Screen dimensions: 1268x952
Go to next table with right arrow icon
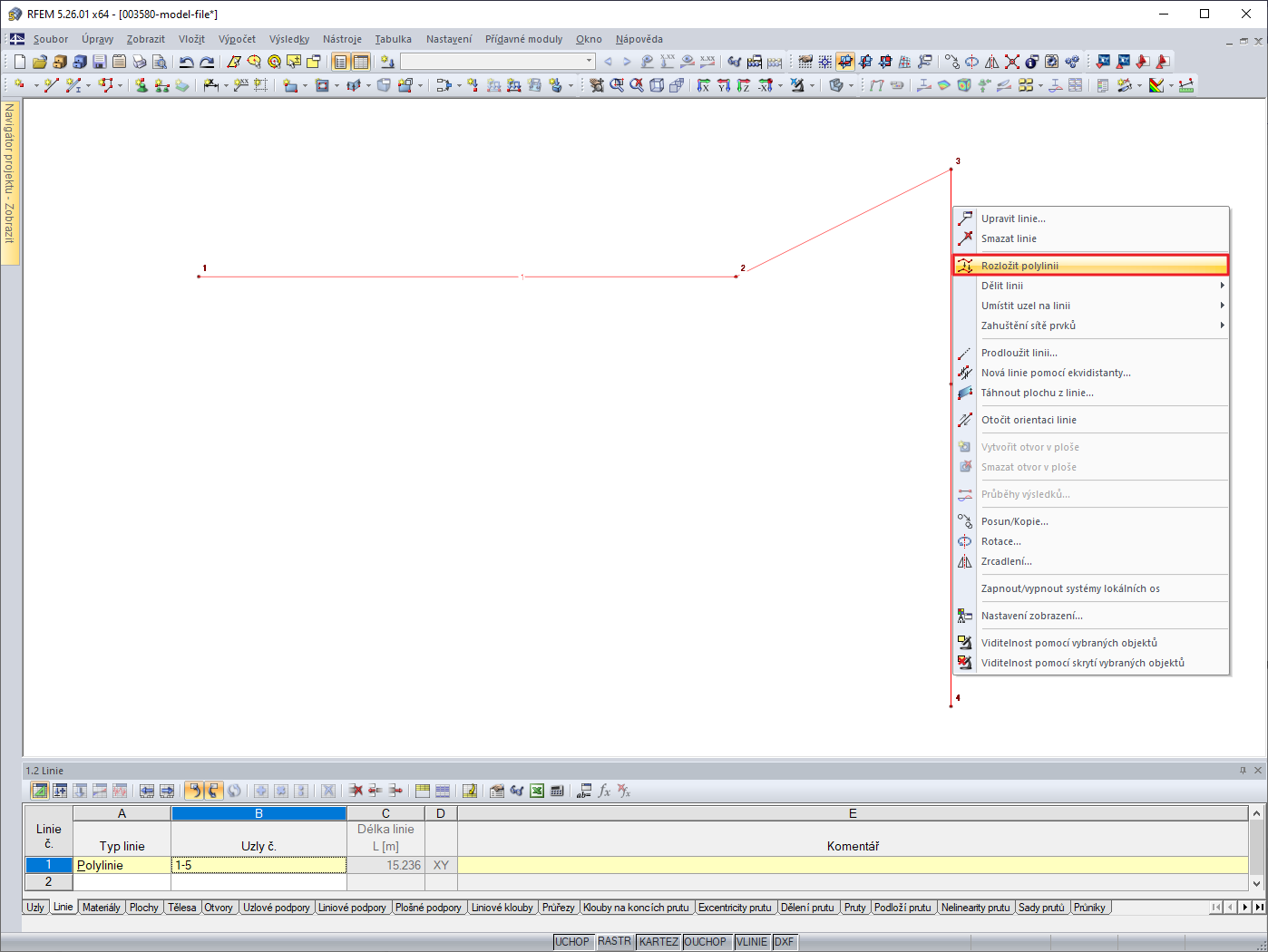click(167, 791)
